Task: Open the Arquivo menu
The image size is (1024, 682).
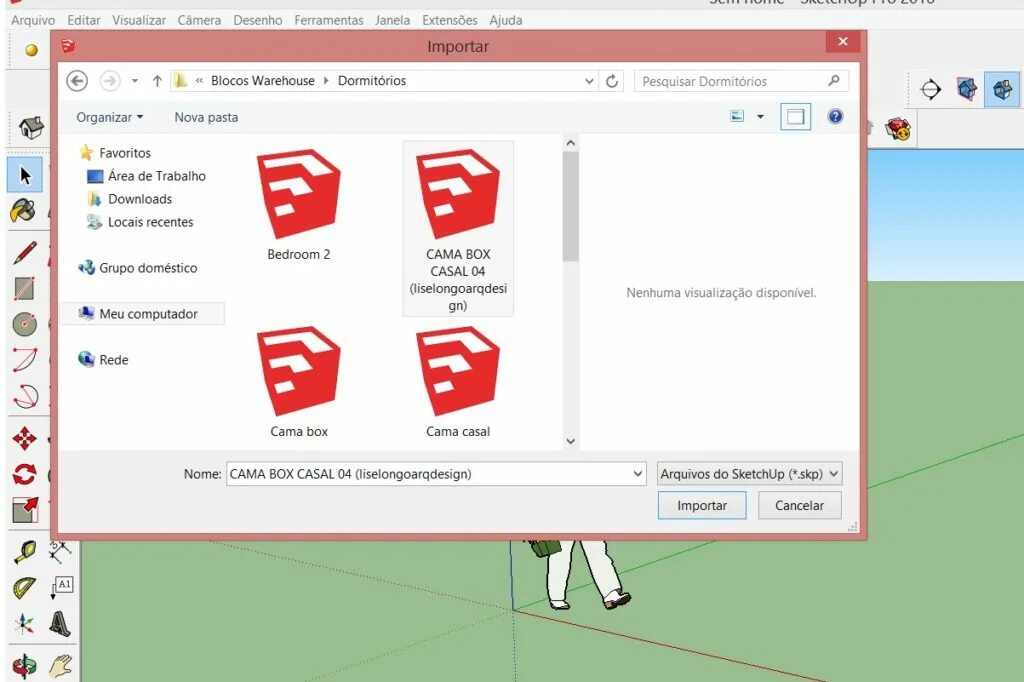Action: click(33, 20)
